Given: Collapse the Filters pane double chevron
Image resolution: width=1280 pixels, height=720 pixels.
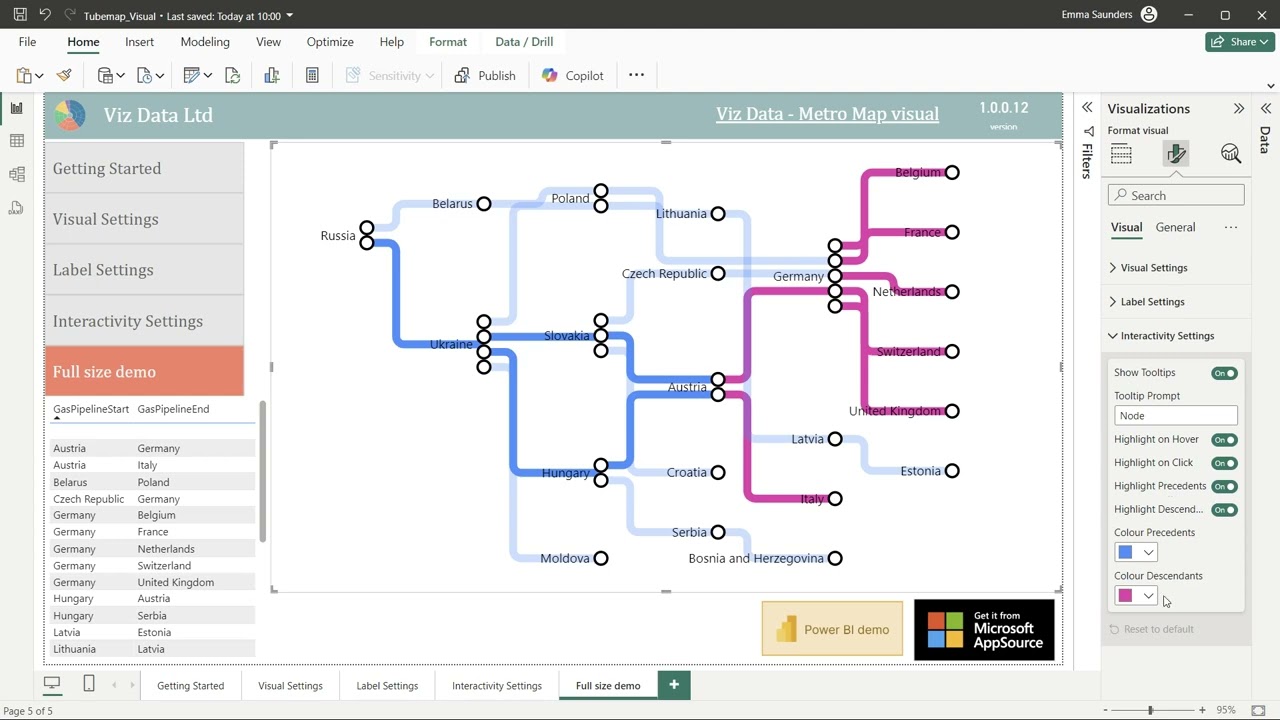Looking at the screenshot, I should 1087,108.
